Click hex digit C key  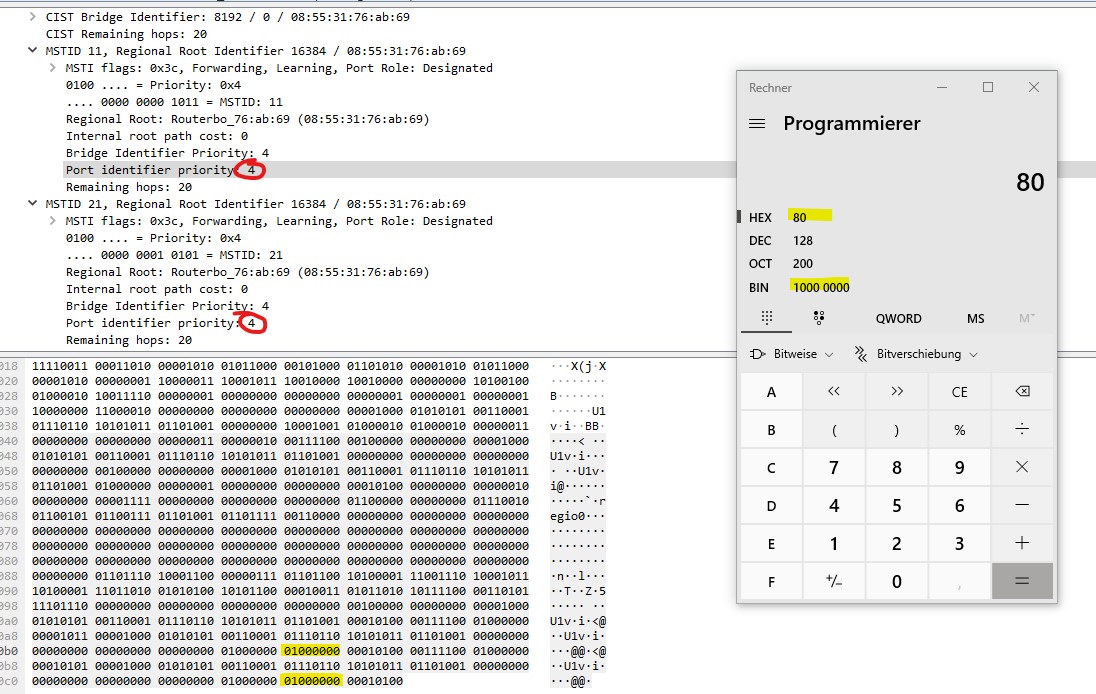point(771,467)
